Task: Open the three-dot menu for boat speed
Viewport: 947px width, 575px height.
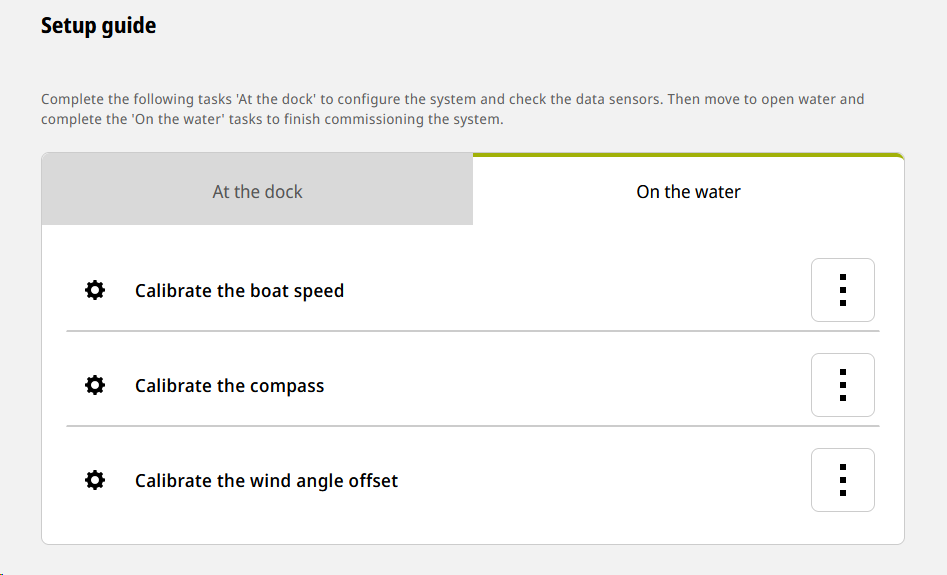Action: tap(843, 290)
